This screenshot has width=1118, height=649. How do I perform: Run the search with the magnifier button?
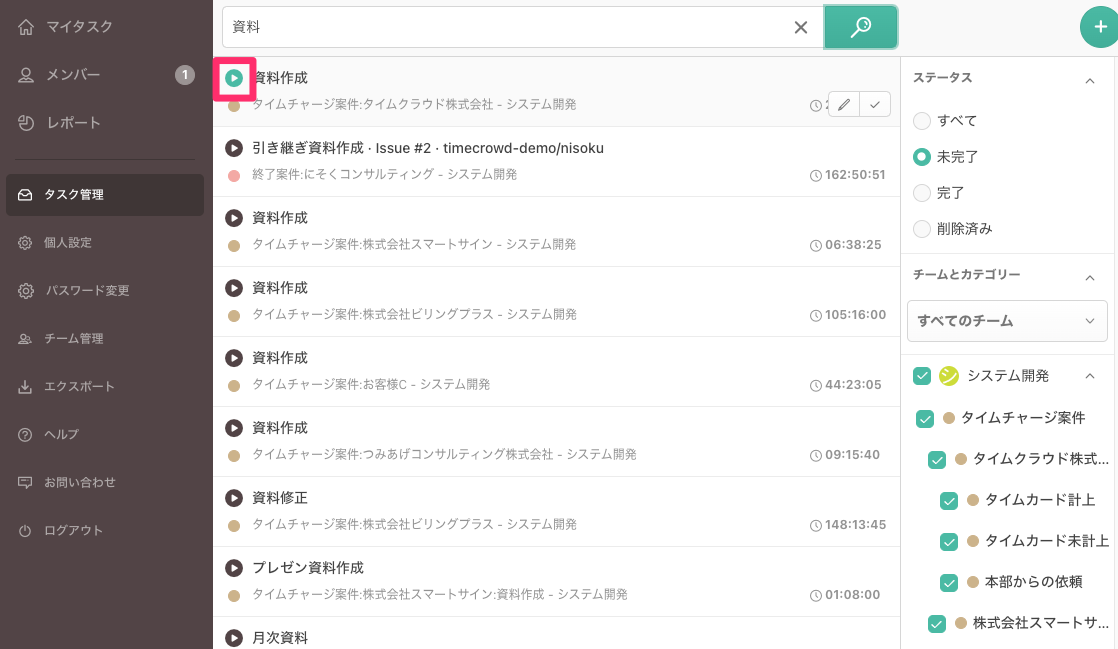tap(861, 28)
